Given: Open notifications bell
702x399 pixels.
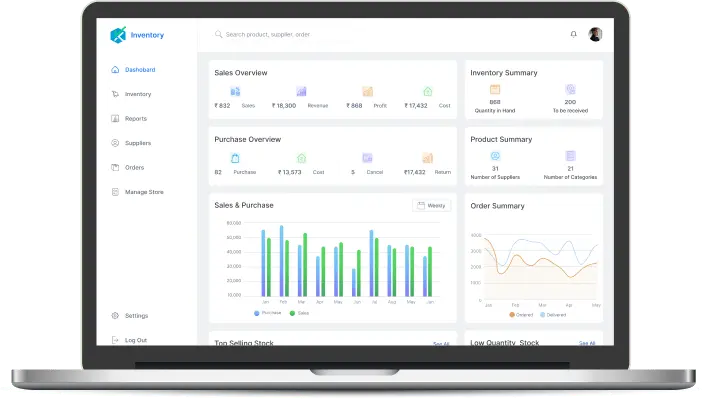Looking at the screenshot, I should click(x=574, y=34).
